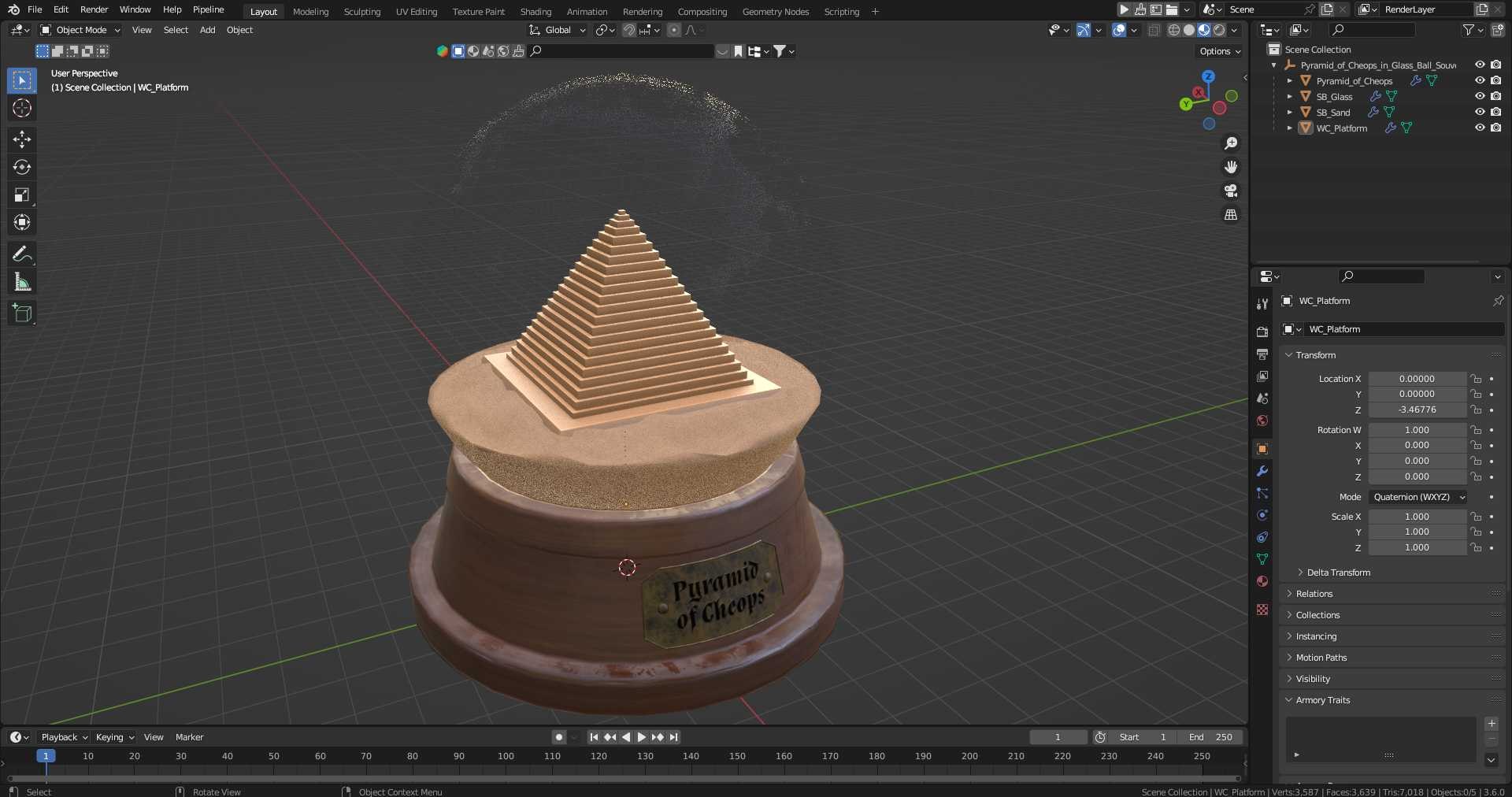Screen dimensions: 1512x797
Task: Open the Tool properties tab
Action: (1262, 304)
